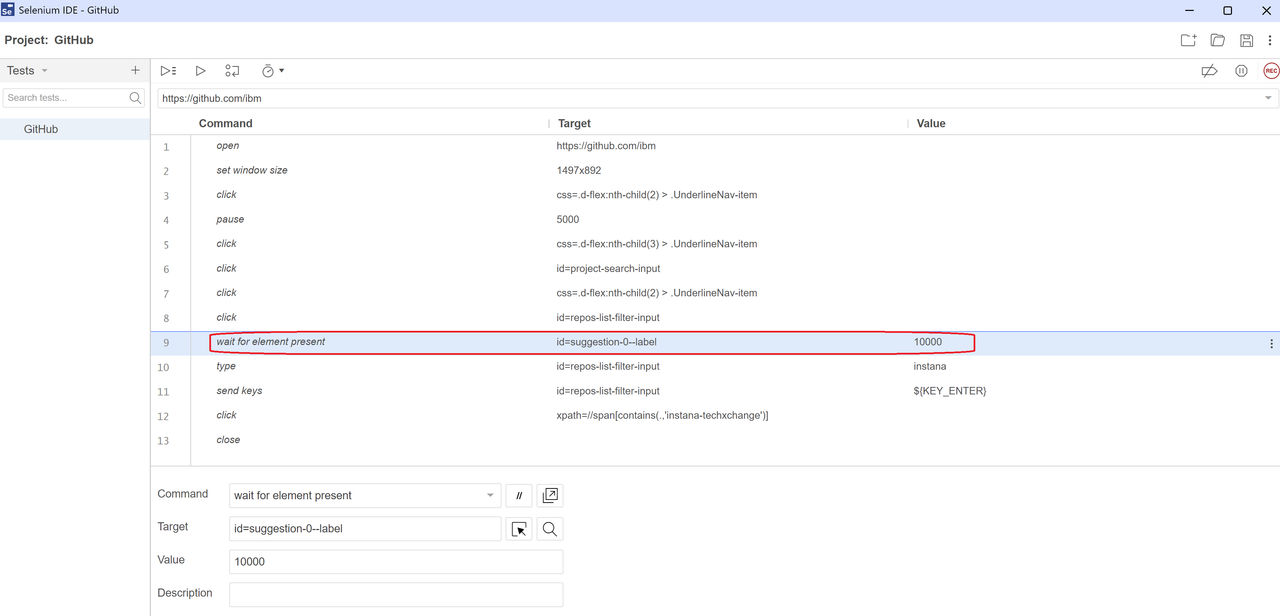Click the Value column header
The width and height of the screenshot is (1280, 616).
931,124
